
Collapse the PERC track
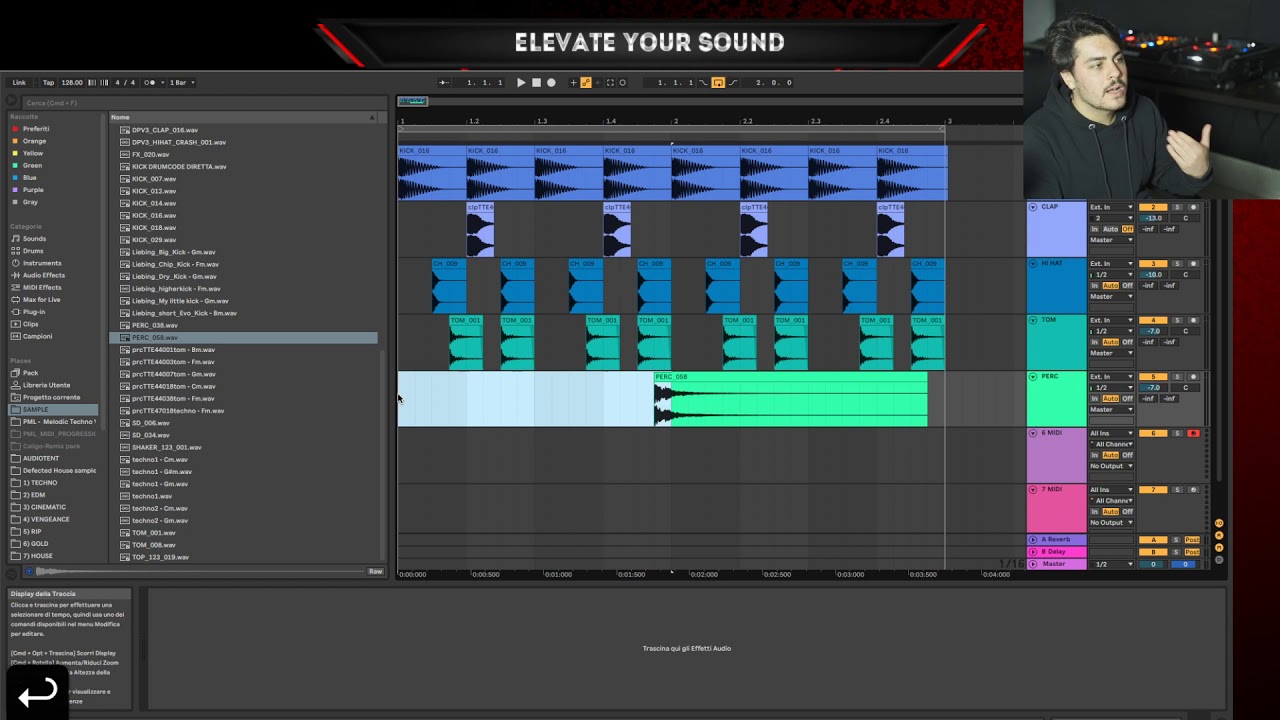tap(1033, 377)
